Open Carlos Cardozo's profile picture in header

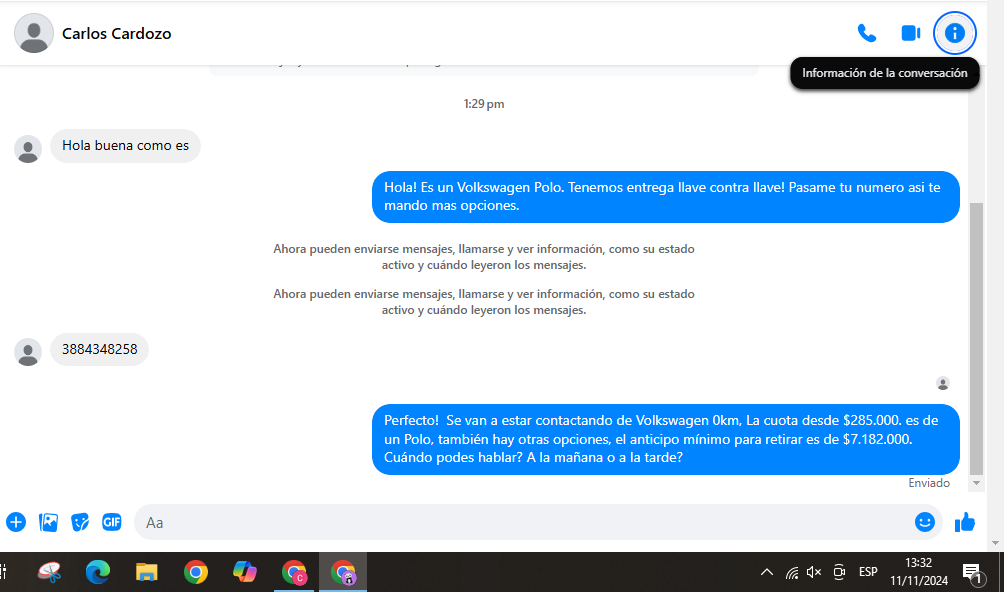point(33,33)
